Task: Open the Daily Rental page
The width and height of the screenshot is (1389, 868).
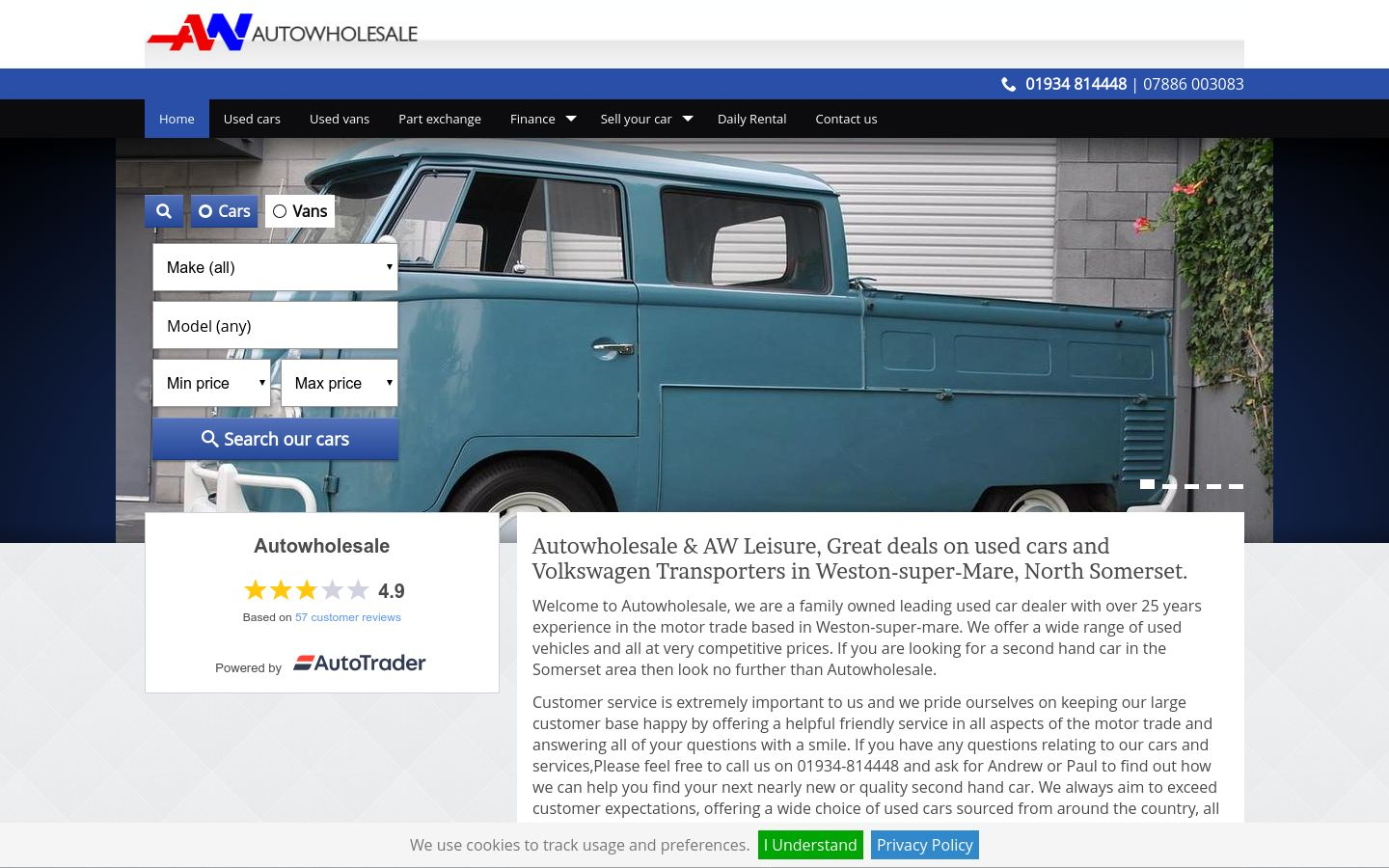Action: pos(752,119)
